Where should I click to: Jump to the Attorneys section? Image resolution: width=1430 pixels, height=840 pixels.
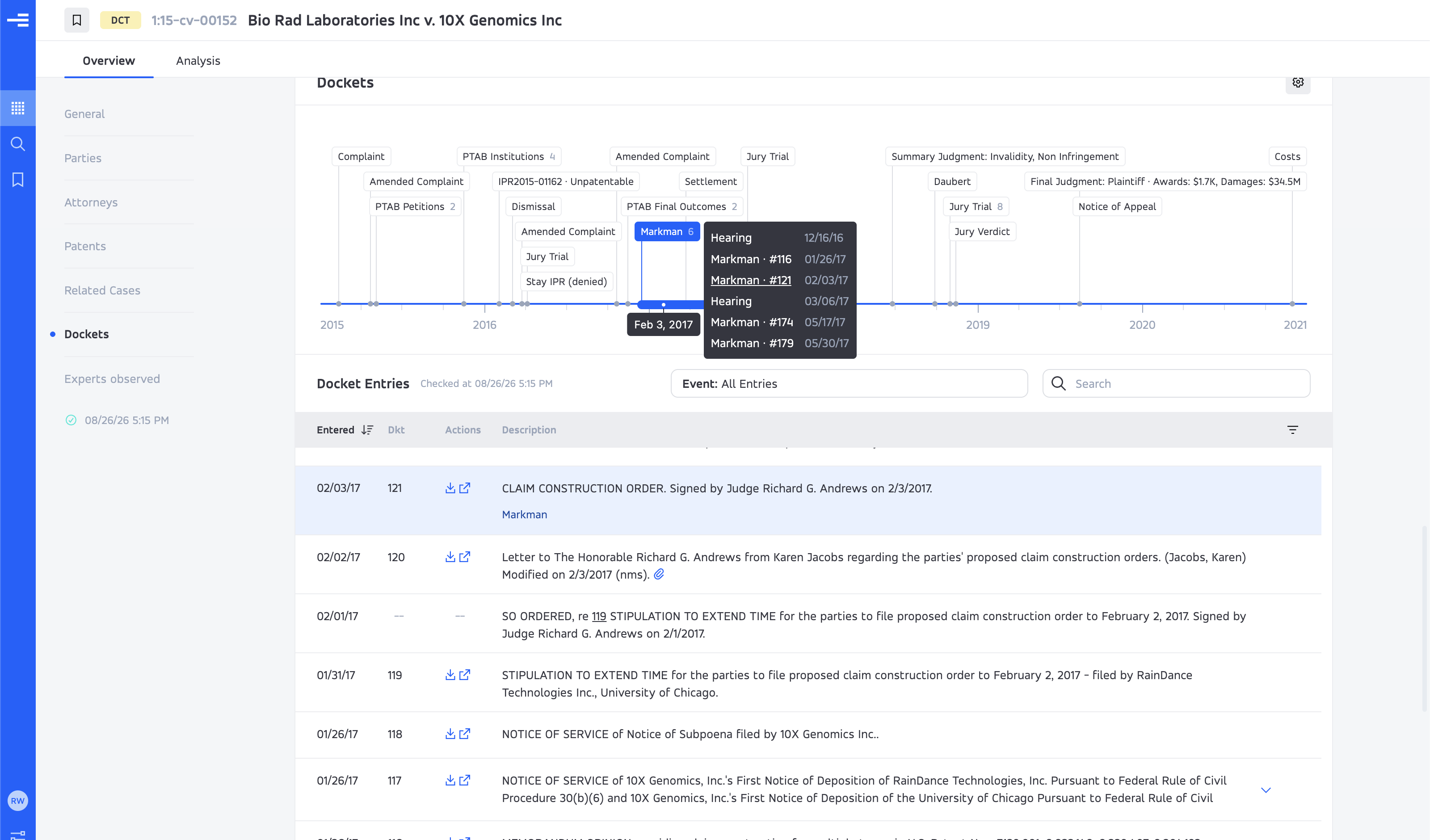click(x=91, y=202)
